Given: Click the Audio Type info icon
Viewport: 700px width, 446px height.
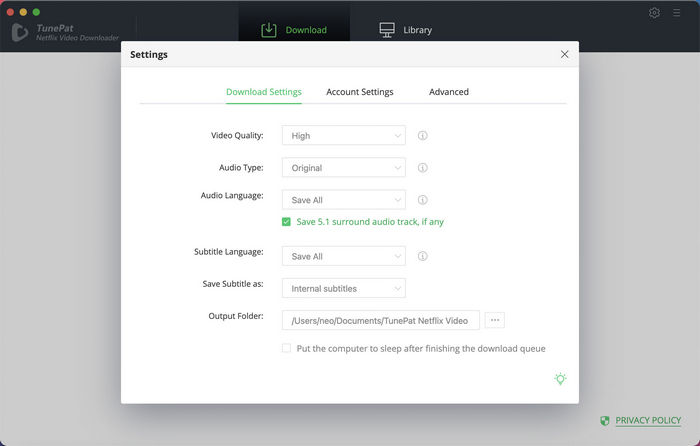Looking at the screenshot, I should tap(422, 167).
